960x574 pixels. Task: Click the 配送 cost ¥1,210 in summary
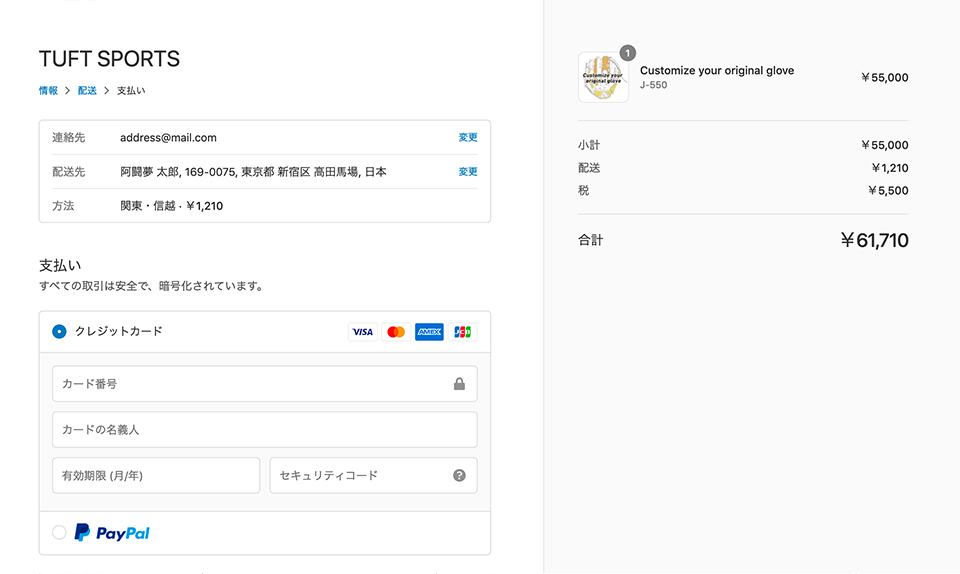[x=890, y=168]
